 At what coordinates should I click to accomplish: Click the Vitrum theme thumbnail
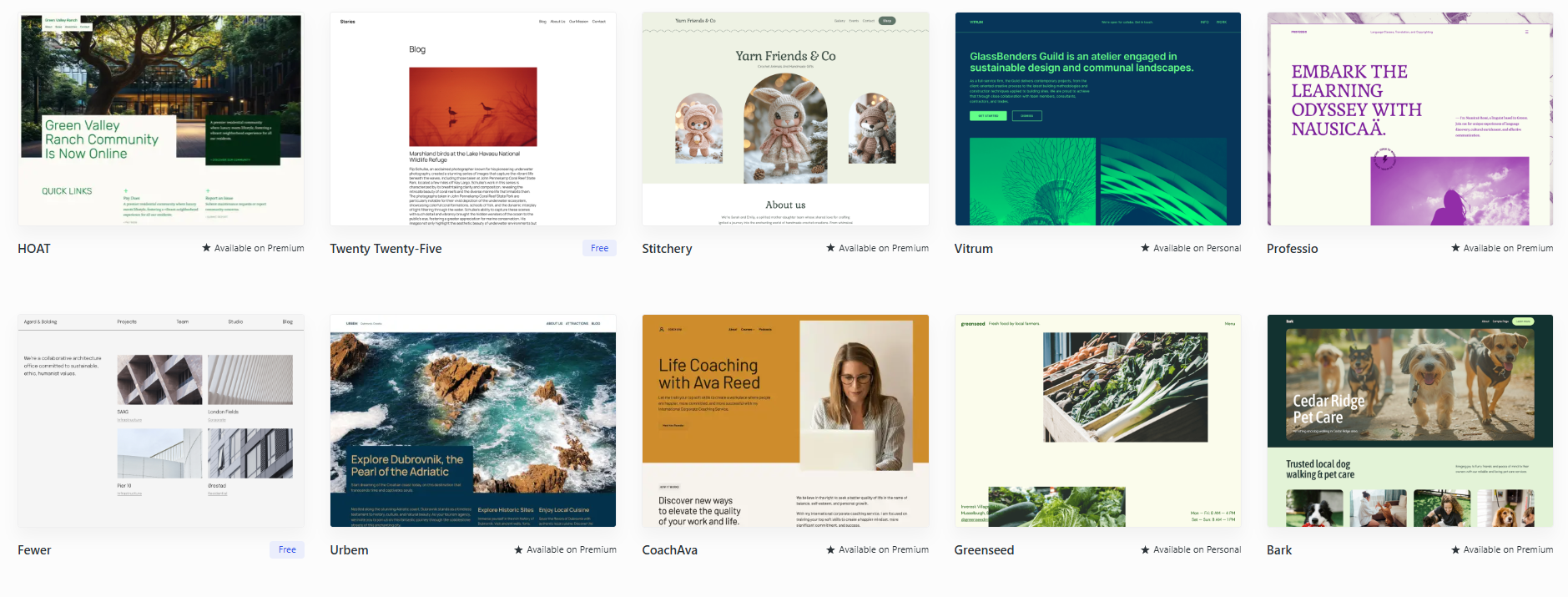[1097, 119]
